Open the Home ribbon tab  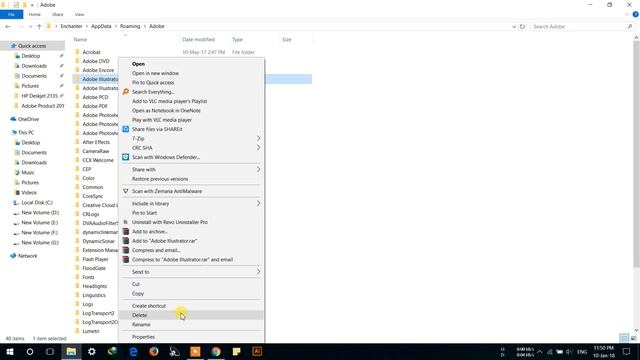(35, 15)
